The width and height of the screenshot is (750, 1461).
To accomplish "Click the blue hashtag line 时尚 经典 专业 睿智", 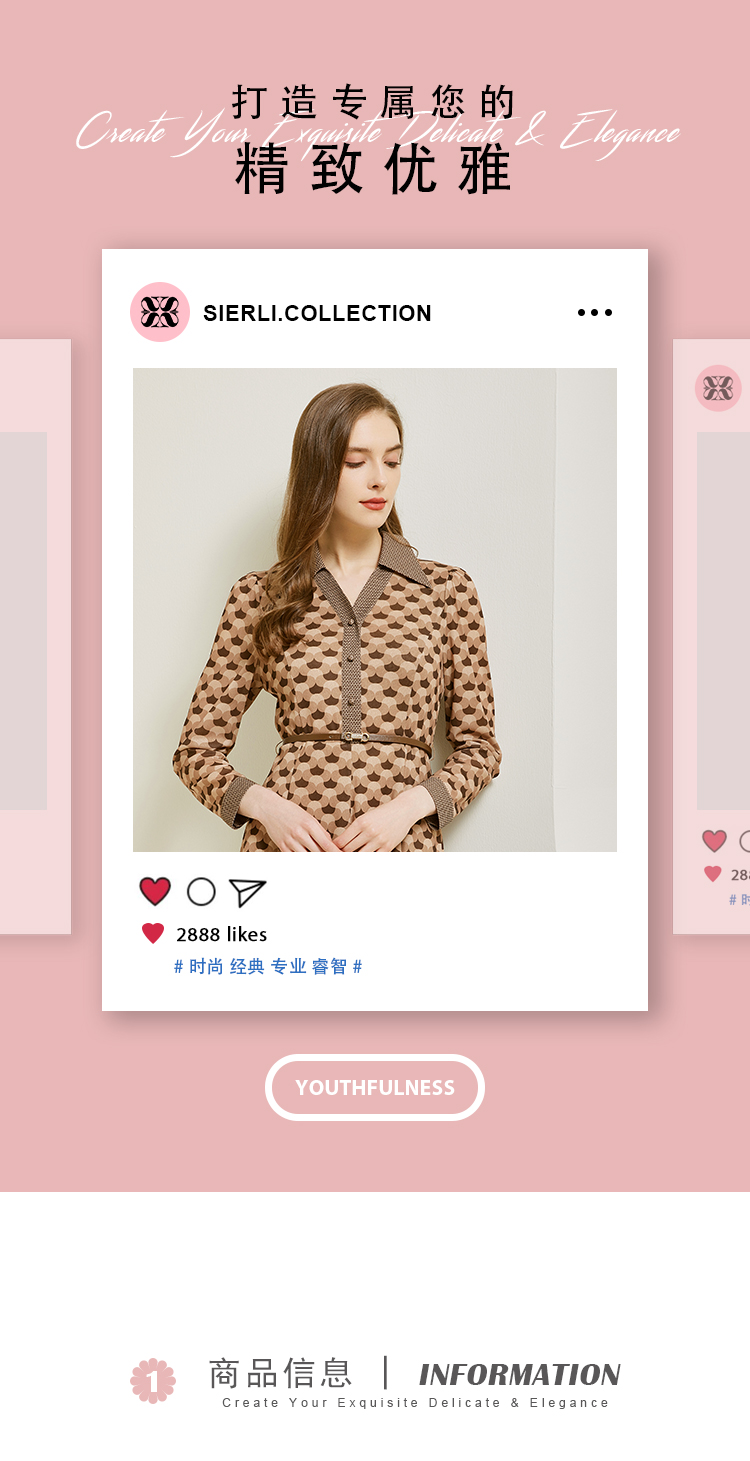I will click(x=268, y=967).
